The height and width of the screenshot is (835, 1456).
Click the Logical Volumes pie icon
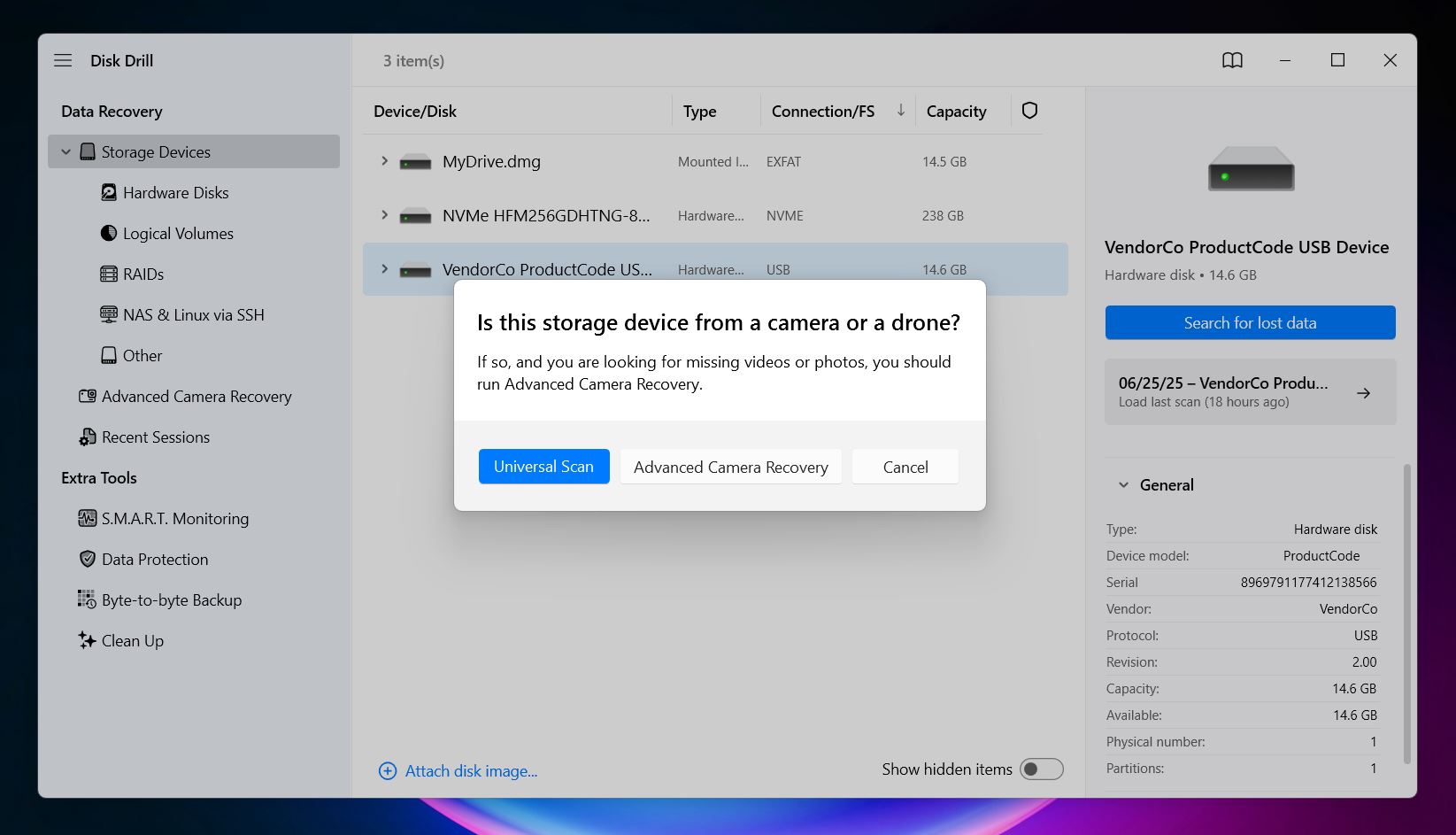pos(109,234)
